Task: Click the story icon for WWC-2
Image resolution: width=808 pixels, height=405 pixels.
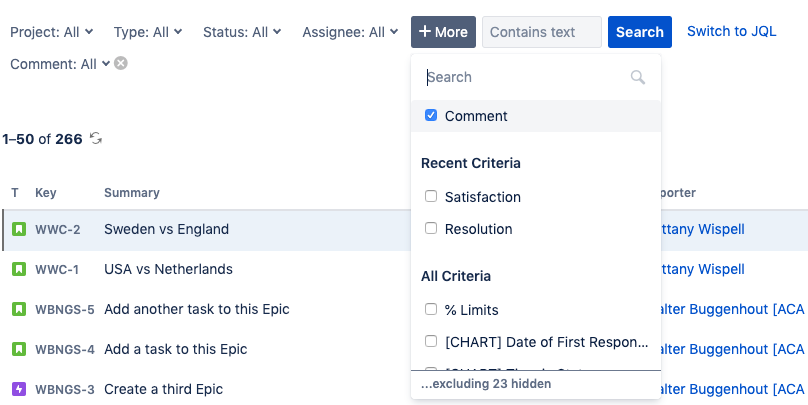Action: pos(18,229)
